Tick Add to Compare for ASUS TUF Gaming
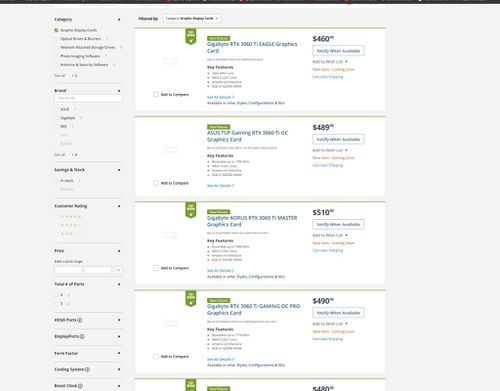500x391 pixels. (x=156, y=183)
